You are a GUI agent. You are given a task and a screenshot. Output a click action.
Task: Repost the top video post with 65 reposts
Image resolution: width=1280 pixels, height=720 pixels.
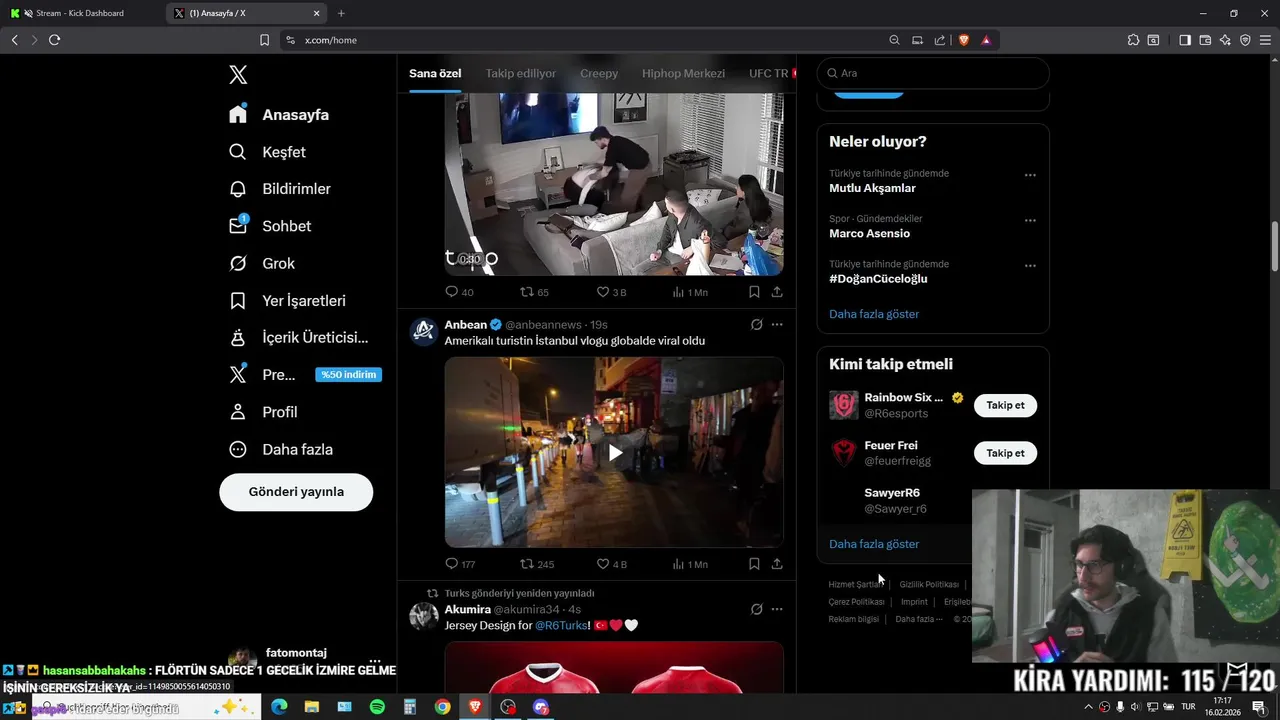(535, 292)
